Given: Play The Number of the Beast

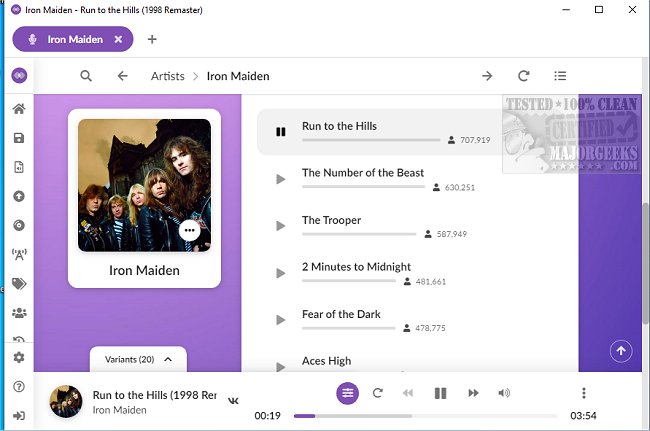Looking at the screenshot, I should tap(281, 179).
